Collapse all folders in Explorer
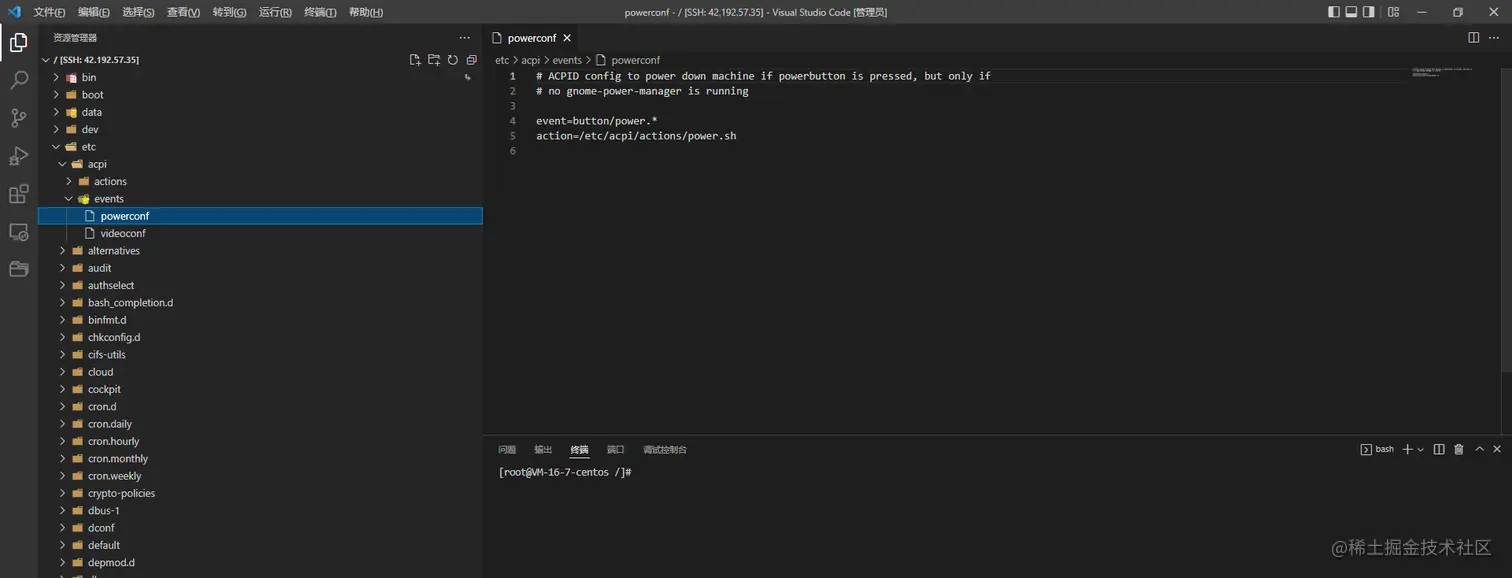 tap(471, 60)
